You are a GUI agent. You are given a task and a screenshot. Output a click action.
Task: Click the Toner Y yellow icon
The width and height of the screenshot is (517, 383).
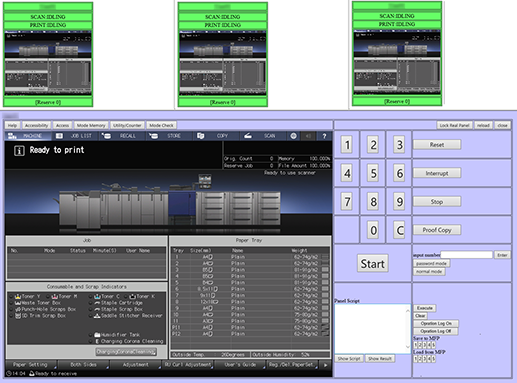pyautogui.click(x=18, y=296)
